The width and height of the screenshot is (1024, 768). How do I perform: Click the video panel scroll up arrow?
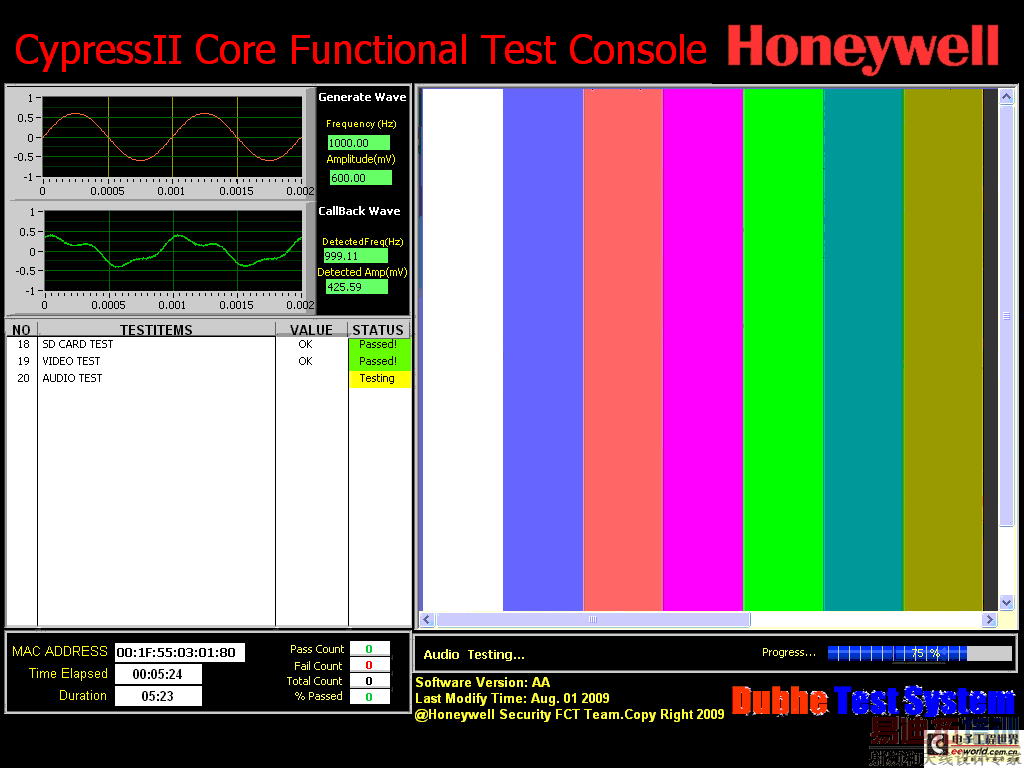click(1006, 97)
